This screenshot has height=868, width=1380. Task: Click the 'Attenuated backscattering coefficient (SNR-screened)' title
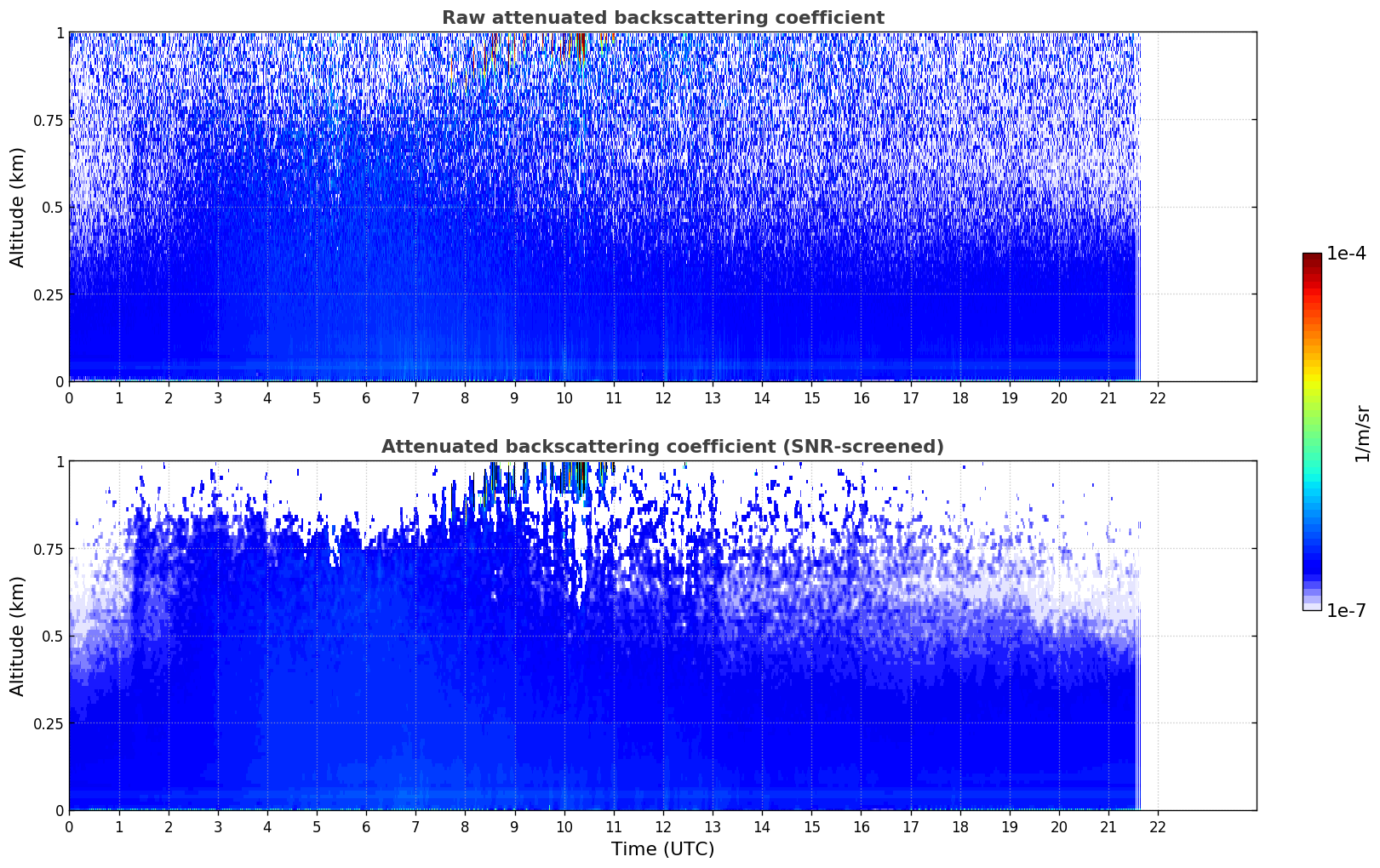click(662, 447)
